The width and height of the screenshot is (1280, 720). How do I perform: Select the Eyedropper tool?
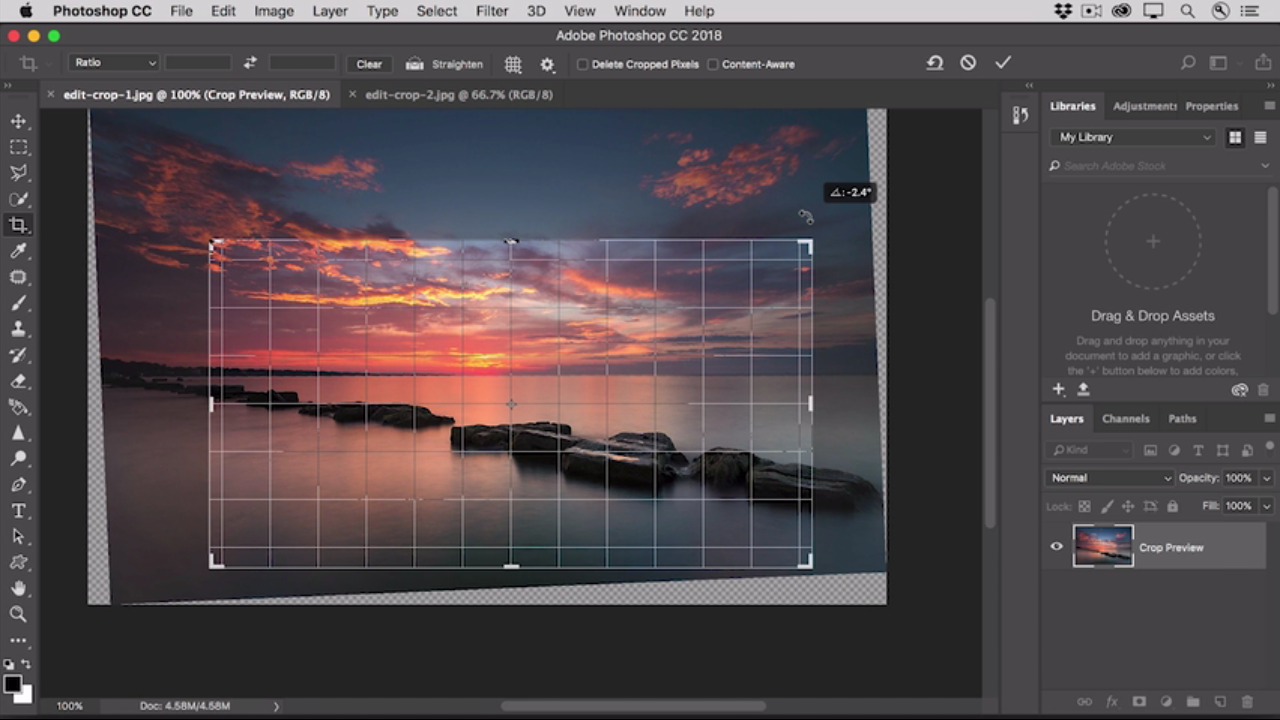click(x=18, y=251)
